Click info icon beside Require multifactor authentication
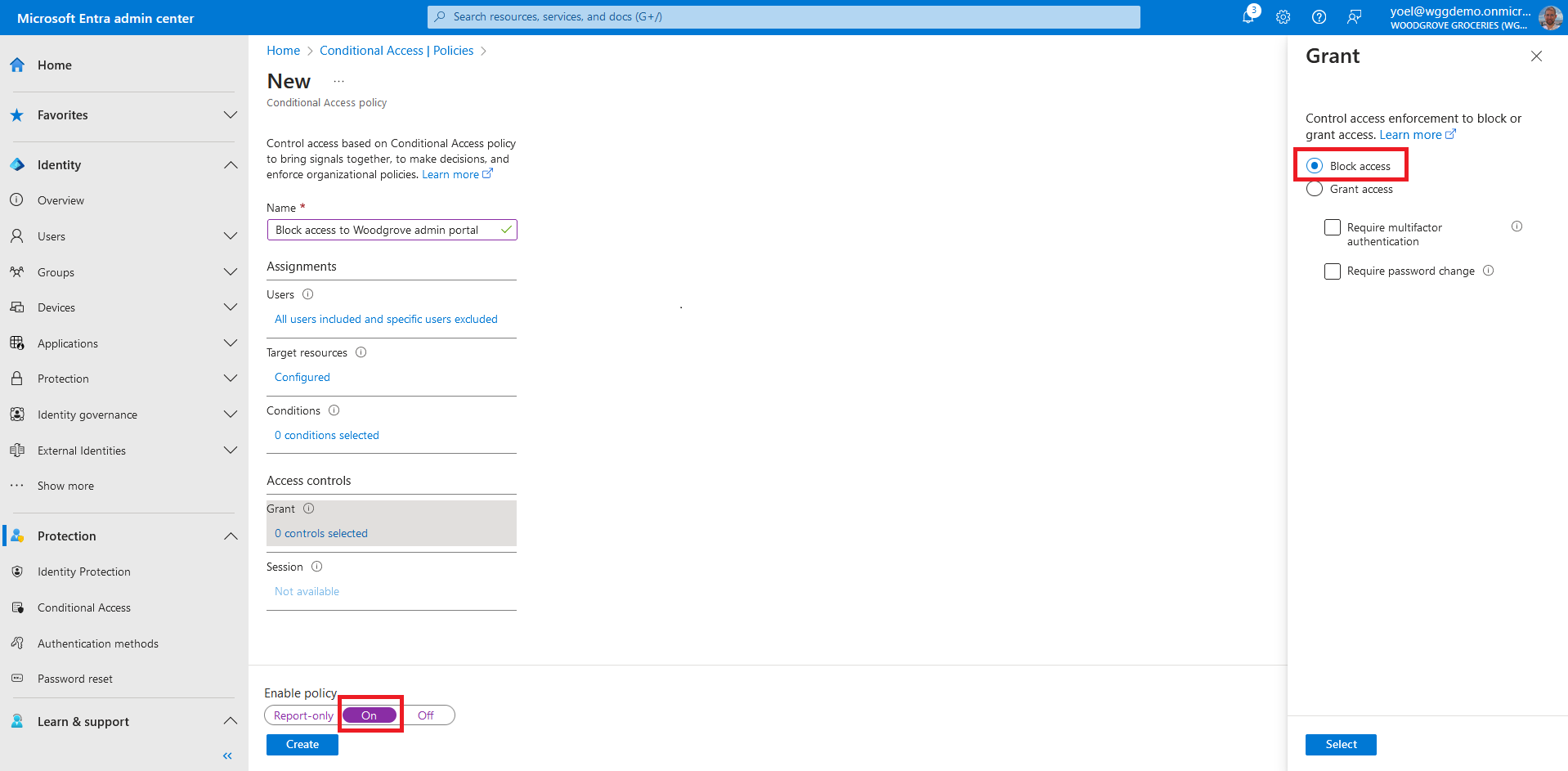Screen dimensions: 1568x771 tap(1516, 226)
